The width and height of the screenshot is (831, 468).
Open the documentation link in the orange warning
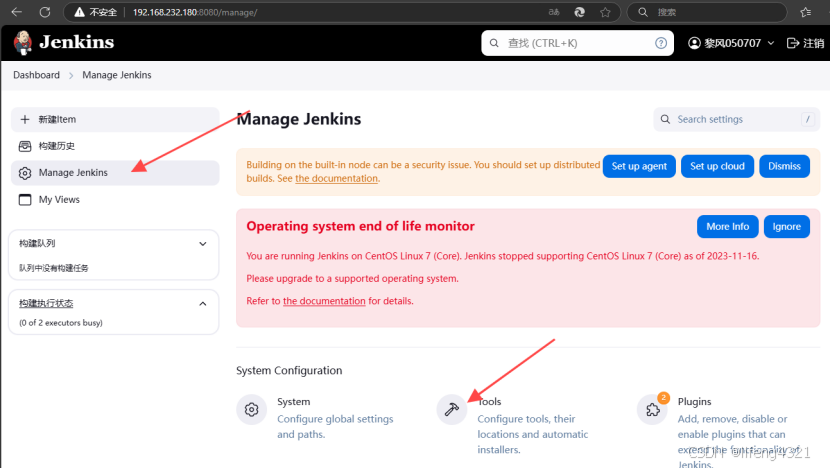(x=337, y=179)
